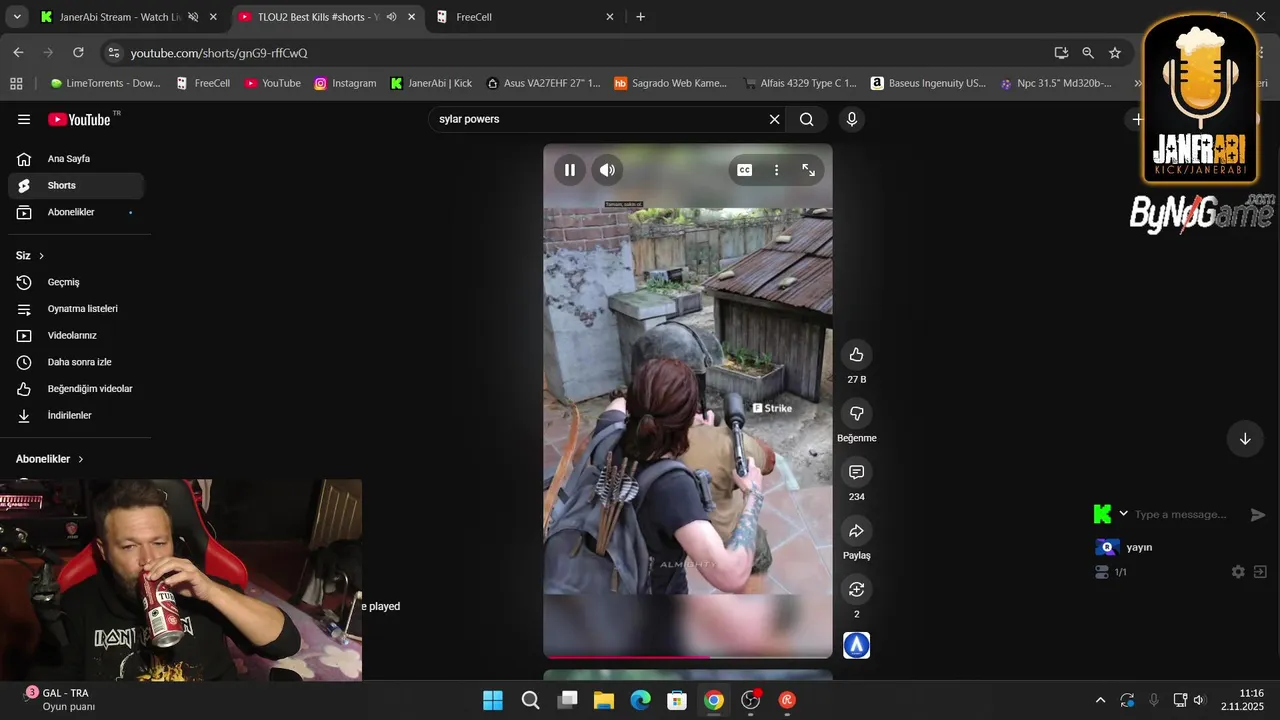Open Oynatma listeleri playlists
This screenshot has width=1280, height=720.
pyautogui.click(x=76, y=309)
